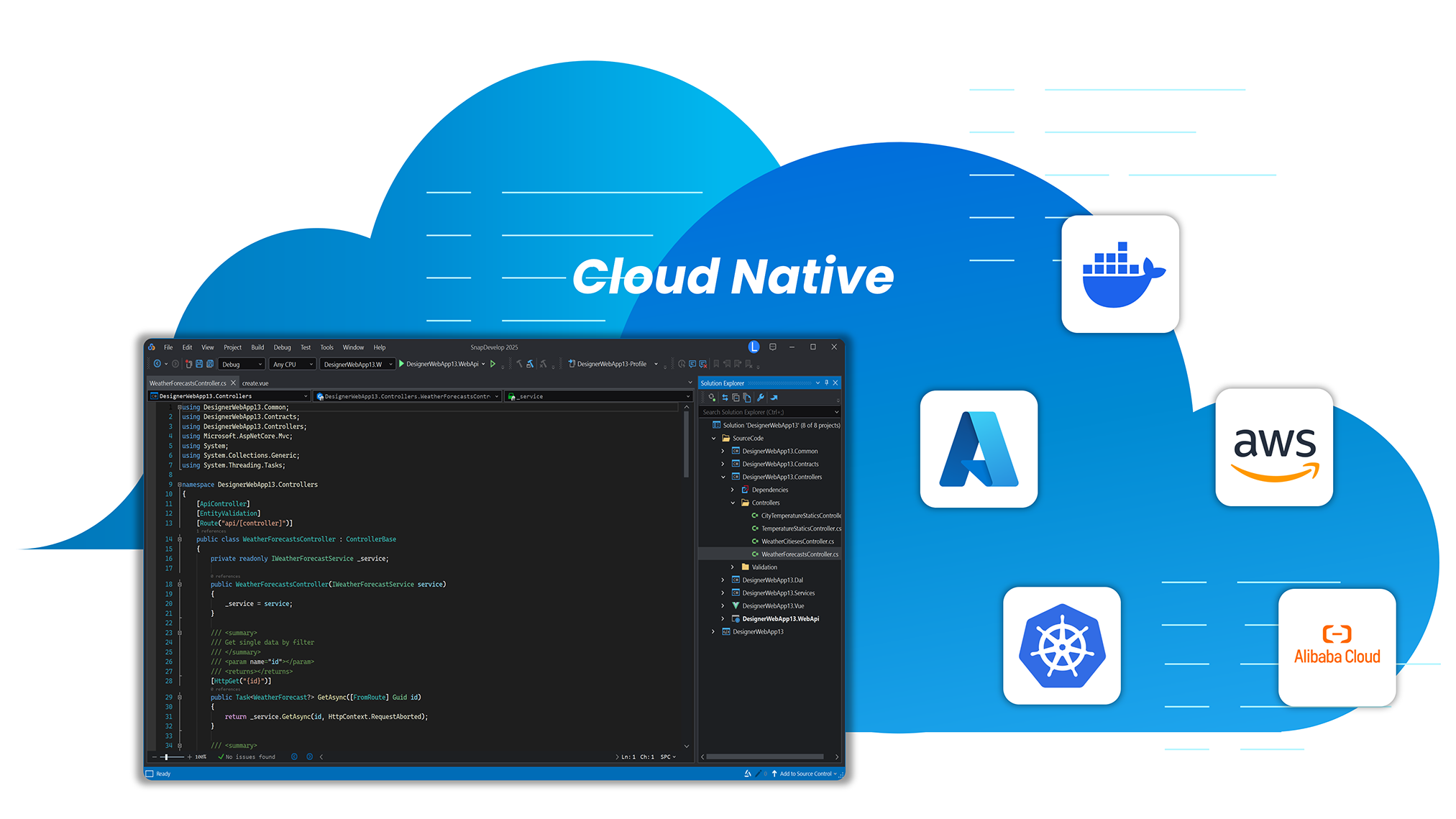Open the Any CPU platform dropdown

coord(292,365)
